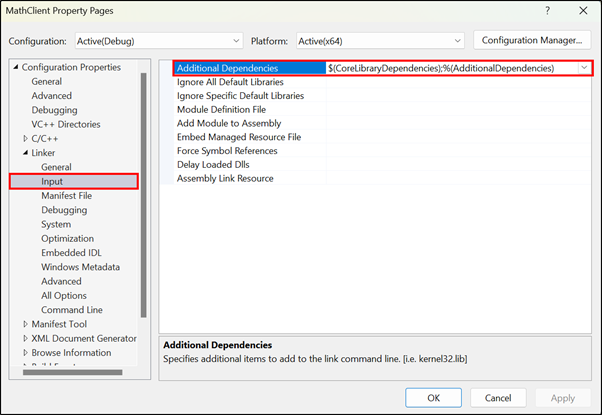The width and height of the screenshot is (602, 415).
Task: Select the Input page under Linker
Action: [74, 181]
